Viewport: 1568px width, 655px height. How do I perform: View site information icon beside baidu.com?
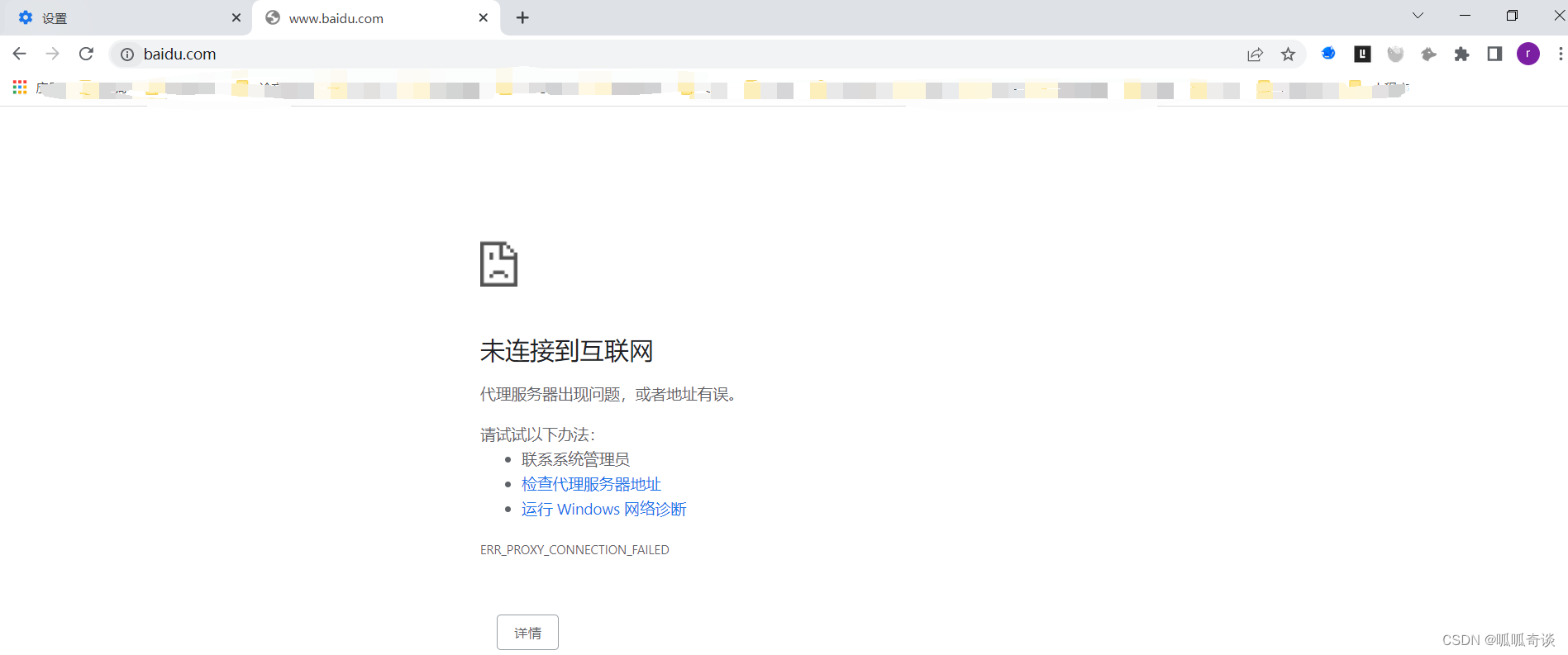tap(127, 55)
